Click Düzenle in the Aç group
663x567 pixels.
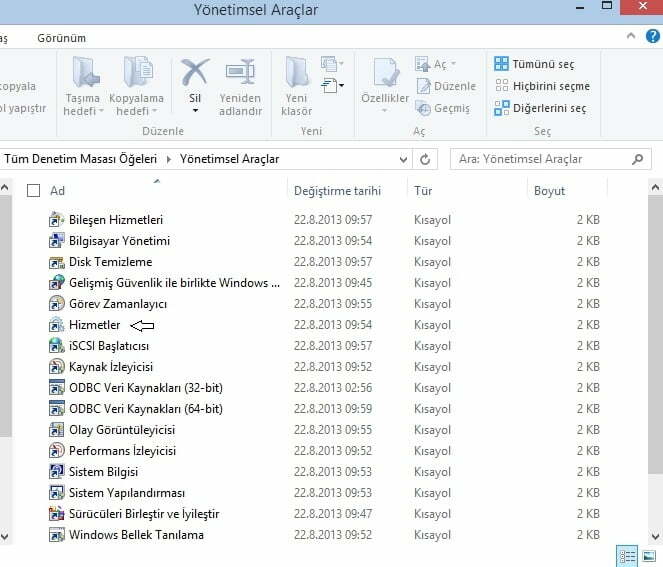click(x=447, y=86)
